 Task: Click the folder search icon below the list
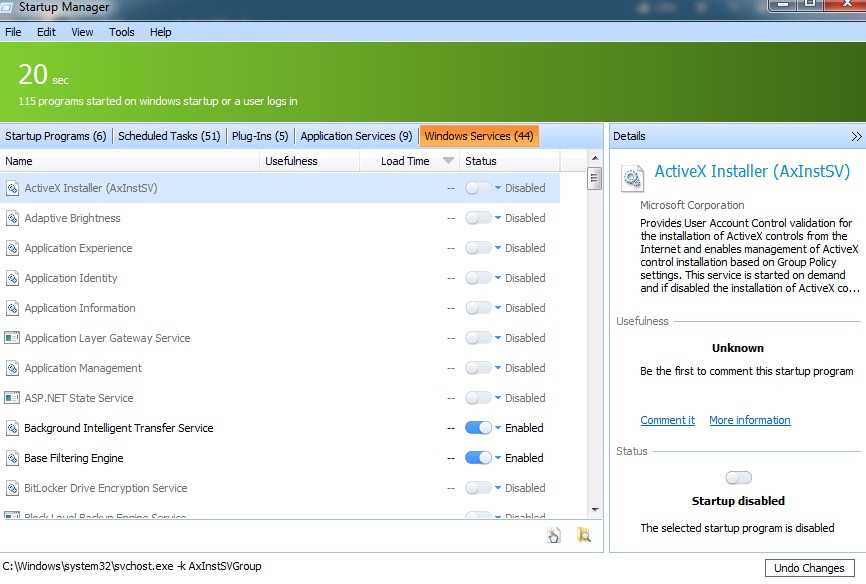click(584, 535)
